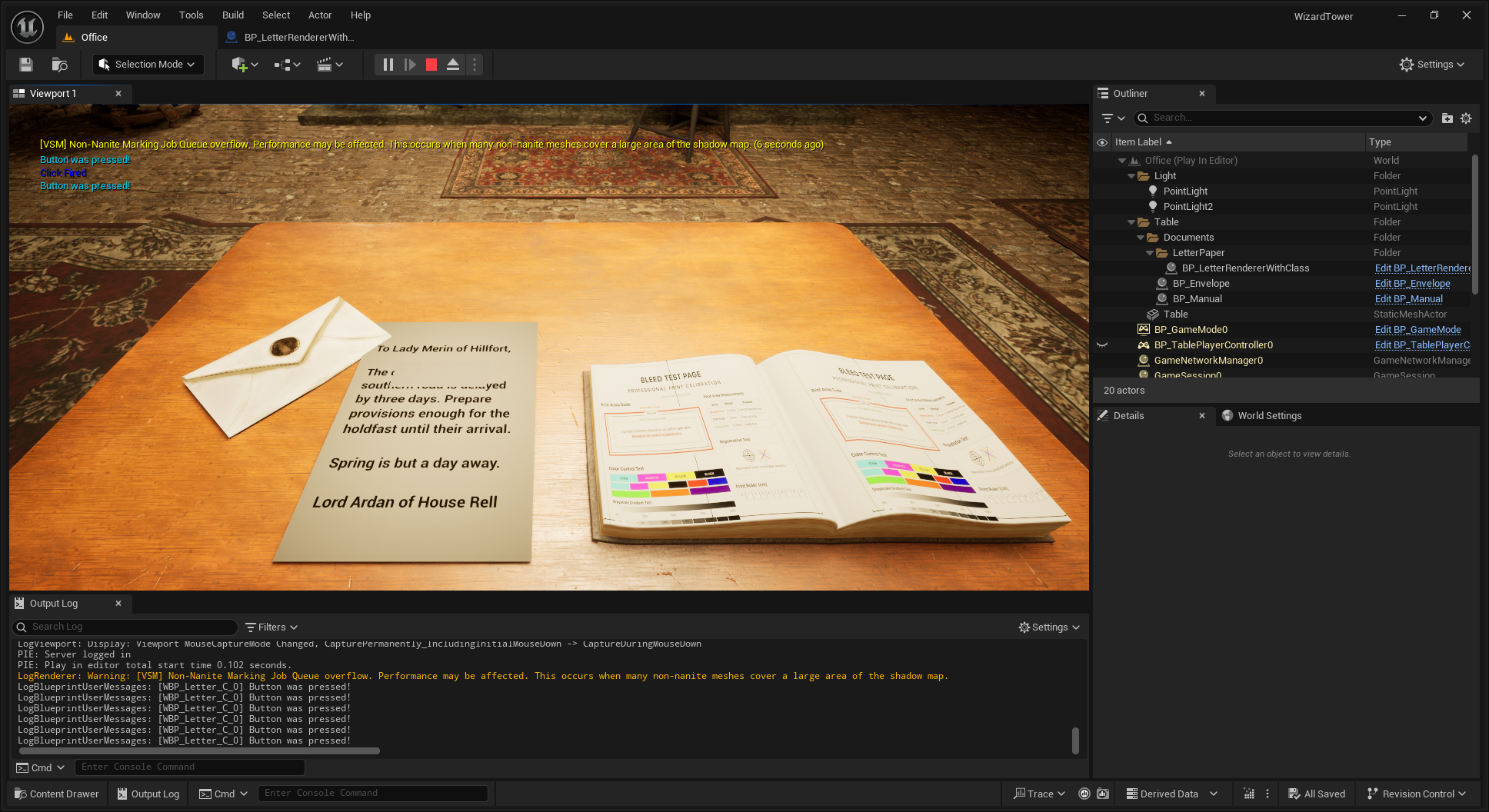Open the Edit BP_LetterRenderer link
This screenshot has height=812, width=1489.
tap(1422, 268)
